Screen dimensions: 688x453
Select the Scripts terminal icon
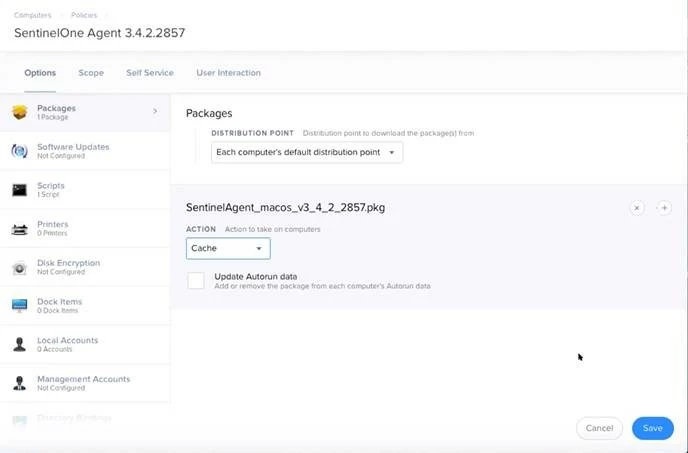[19, 190]
